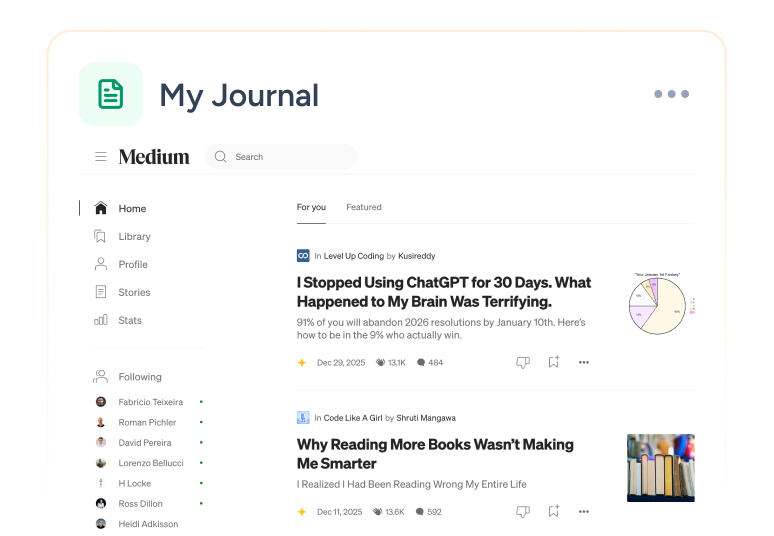Open the Code Like A Girl publication link

(353, 418)
